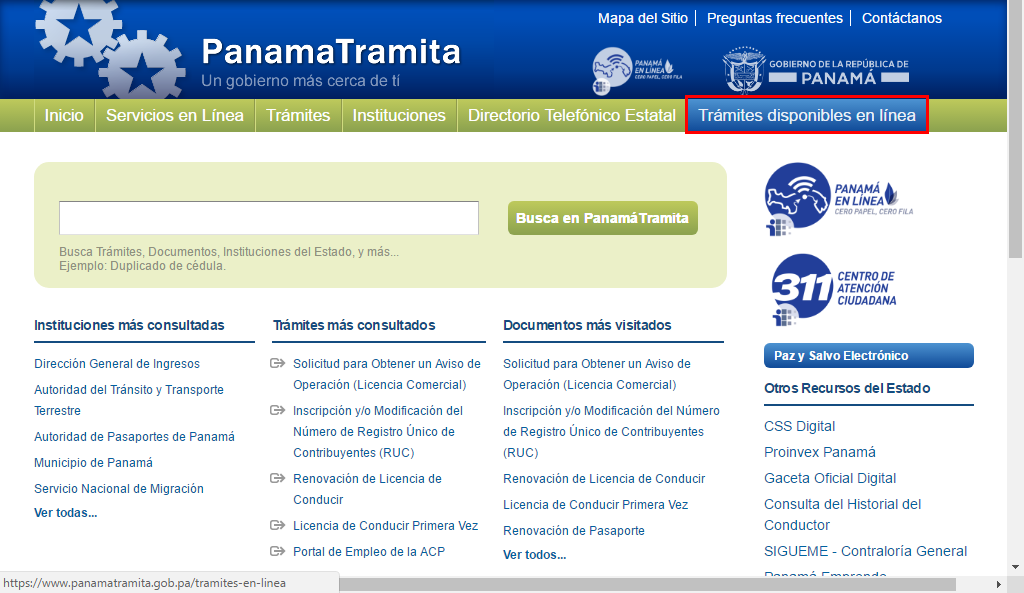
Task: Open the 311 Centro de Atención Ciudadana banner
Action: [834, 289]
